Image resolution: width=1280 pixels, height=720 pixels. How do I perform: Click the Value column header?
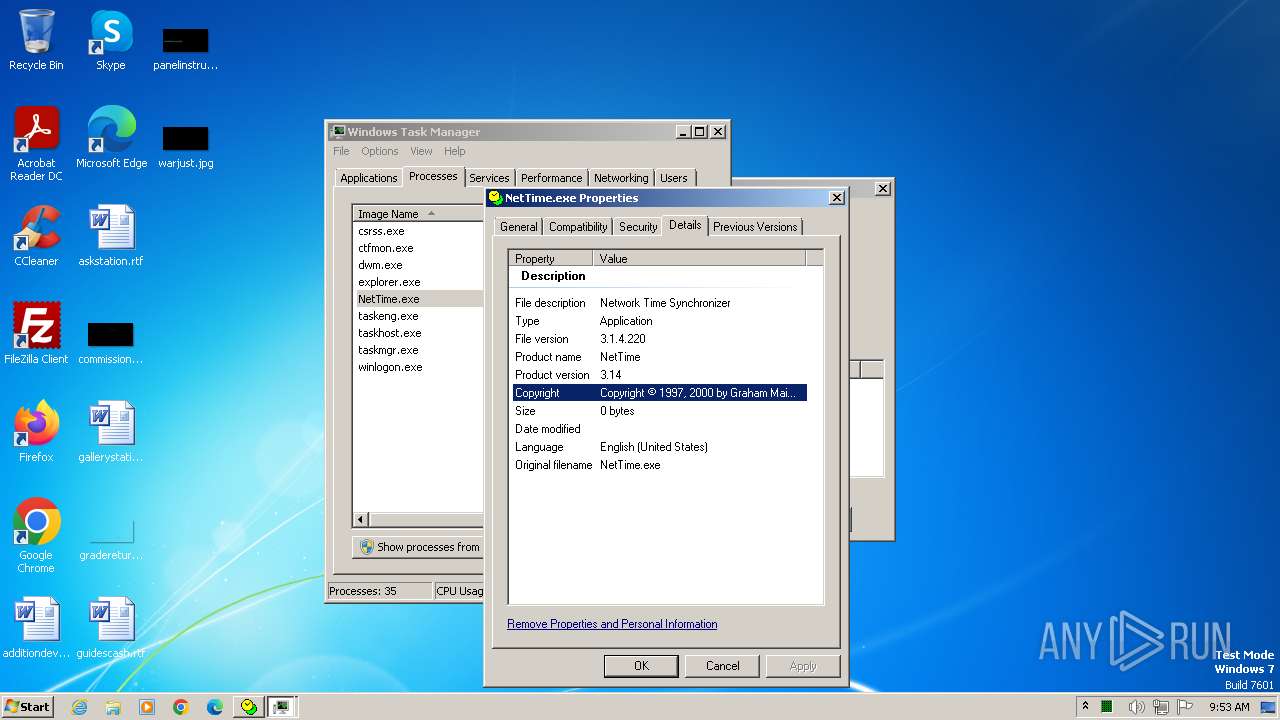point(699,258)
